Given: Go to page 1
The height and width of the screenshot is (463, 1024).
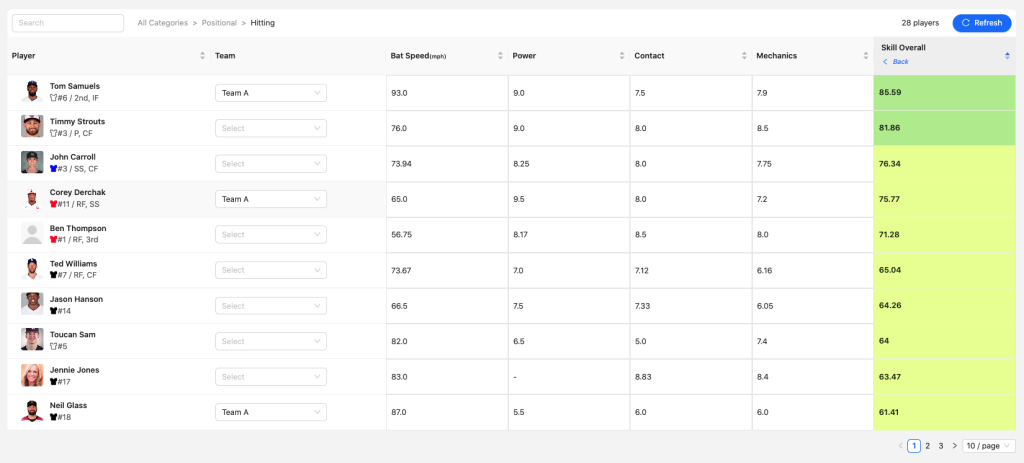Looking at the screenshot, I should (x=914, y=446).
